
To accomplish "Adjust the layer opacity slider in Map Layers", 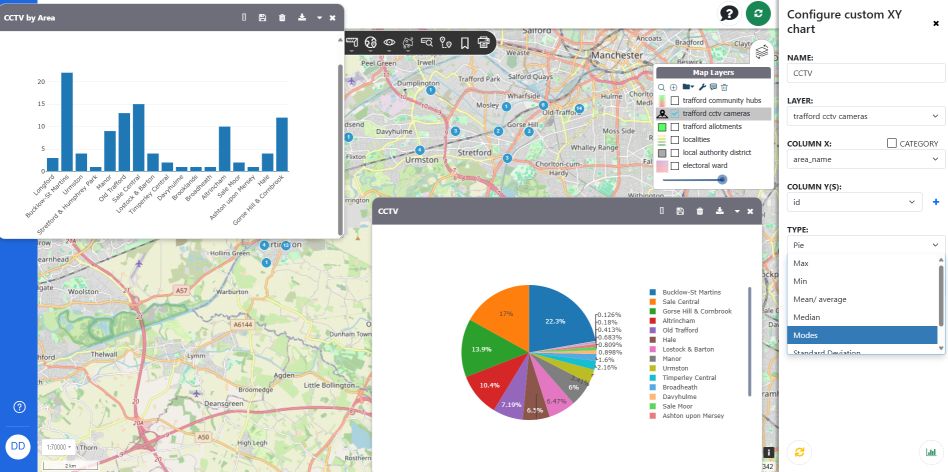I will (722, 179).
